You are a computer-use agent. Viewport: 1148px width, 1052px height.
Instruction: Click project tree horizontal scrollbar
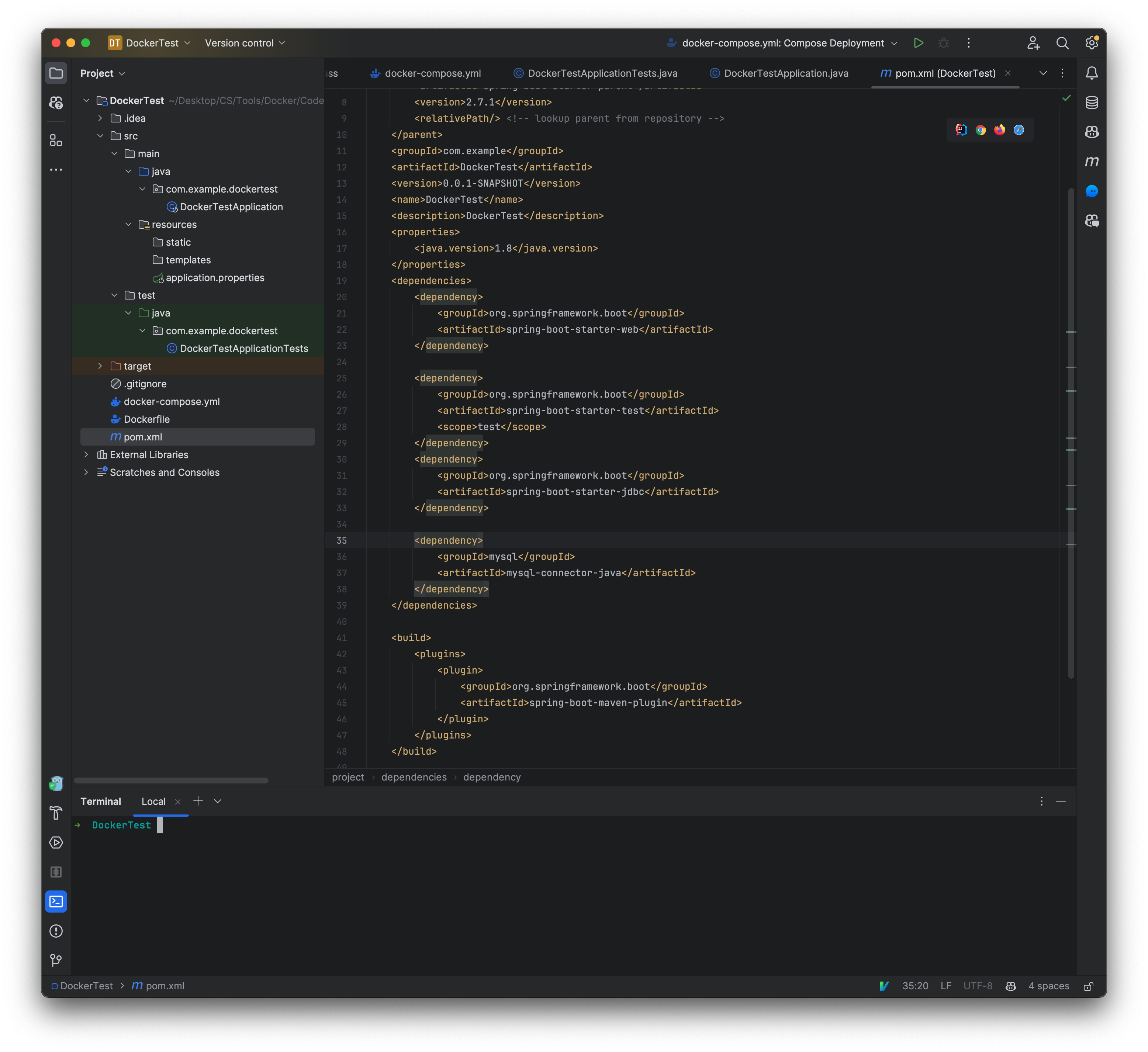171,781
